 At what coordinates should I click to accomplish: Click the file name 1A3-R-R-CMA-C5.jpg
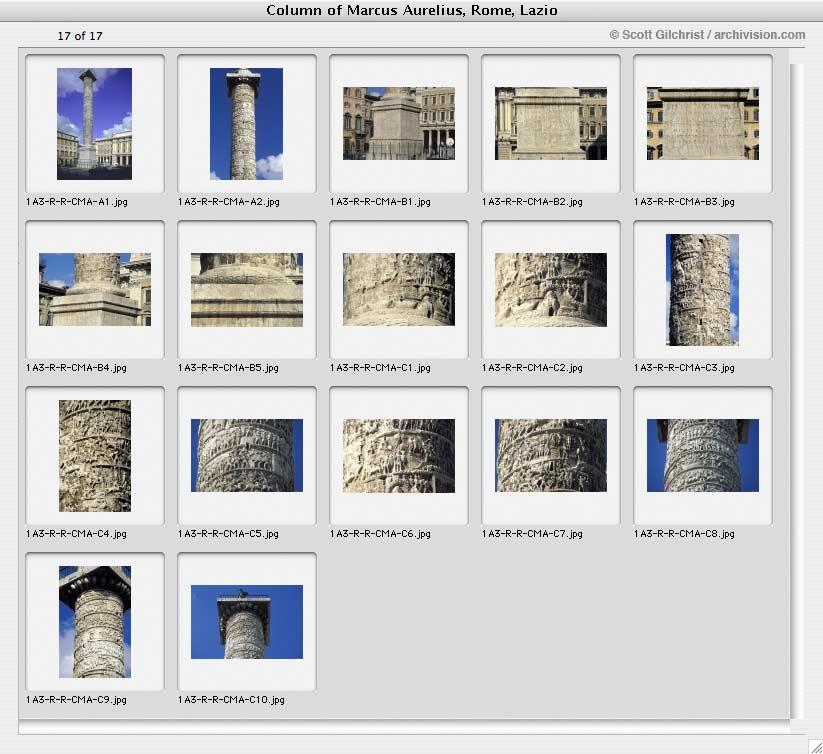(228, 534)
